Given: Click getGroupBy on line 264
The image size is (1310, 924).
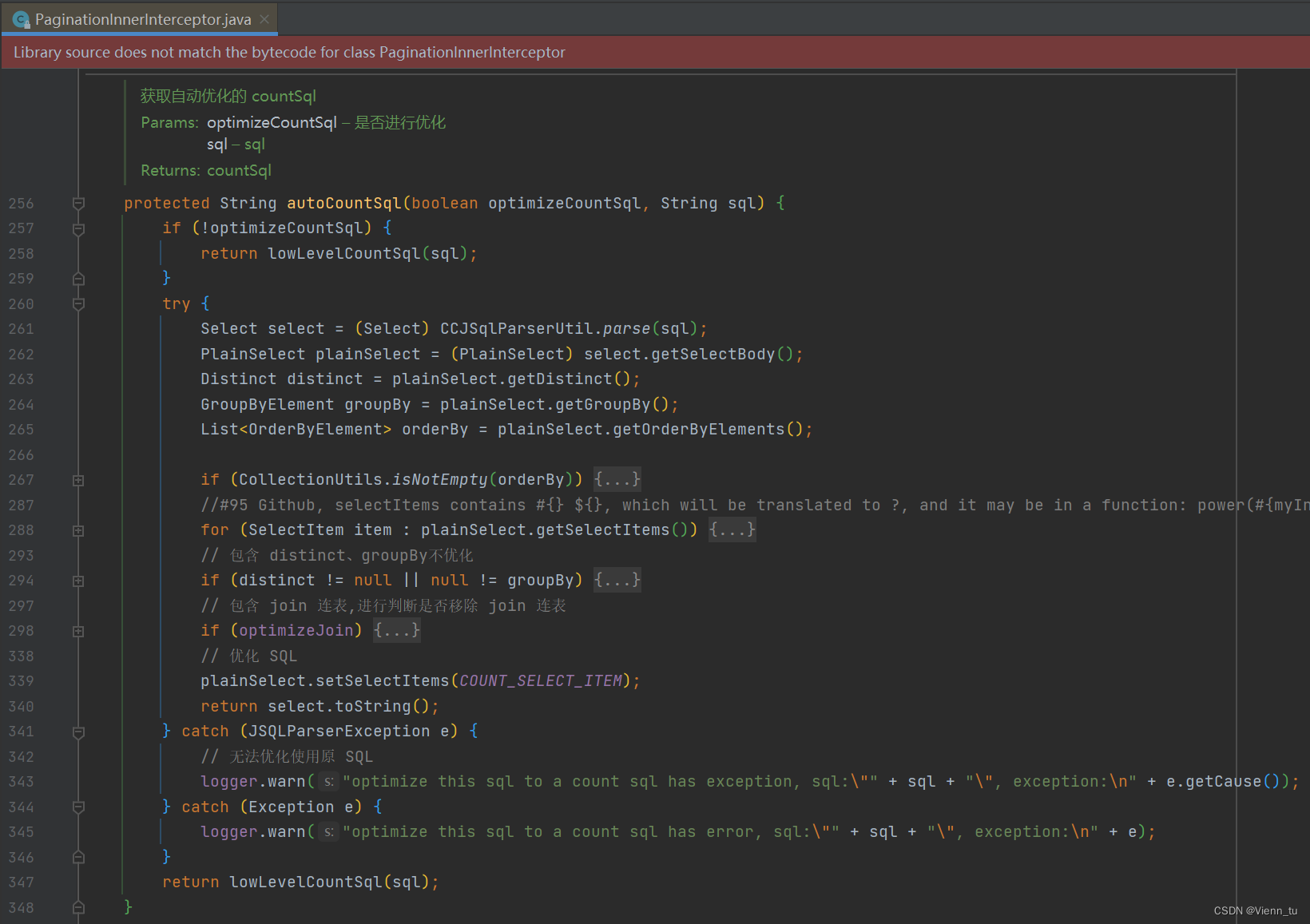Looking at the screenshot, I should [603, 404].
